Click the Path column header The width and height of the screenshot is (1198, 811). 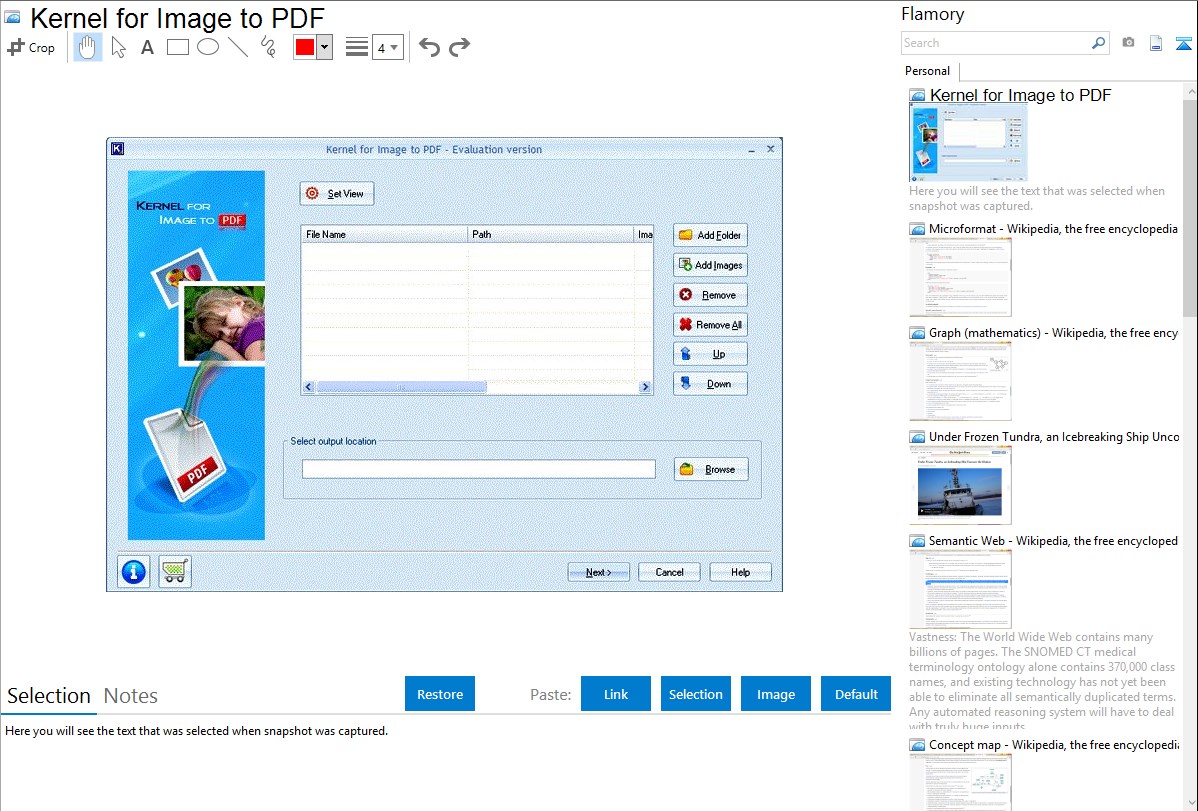pyautogui.click(x=551, y=234)
